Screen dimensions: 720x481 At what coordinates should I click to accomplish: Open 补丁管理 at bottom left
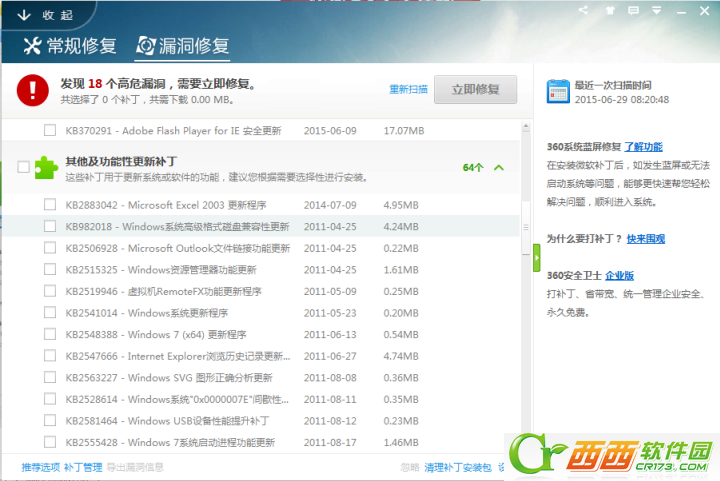click(83, 467)
